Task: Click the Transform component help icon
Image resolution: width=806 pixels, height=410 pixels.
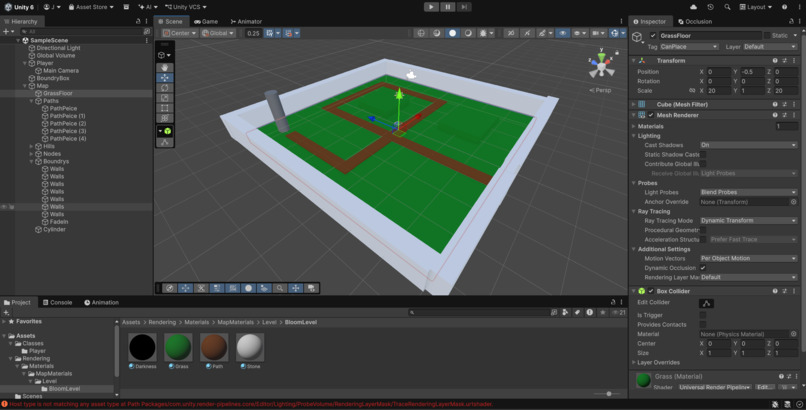Action: point(775,61)
